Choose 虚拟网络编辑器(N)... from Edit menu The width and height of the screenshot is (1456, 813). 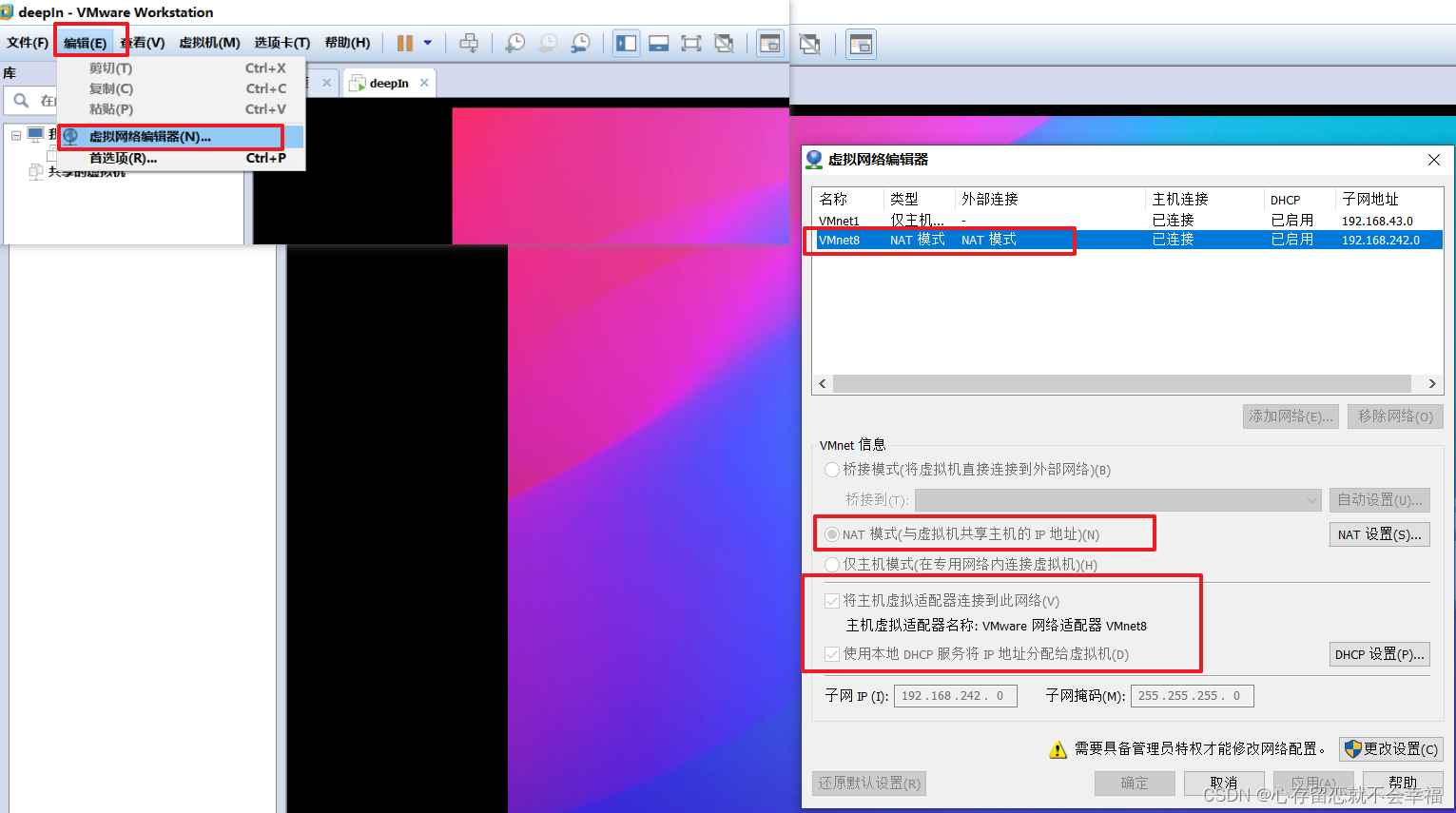coord(181,137)
